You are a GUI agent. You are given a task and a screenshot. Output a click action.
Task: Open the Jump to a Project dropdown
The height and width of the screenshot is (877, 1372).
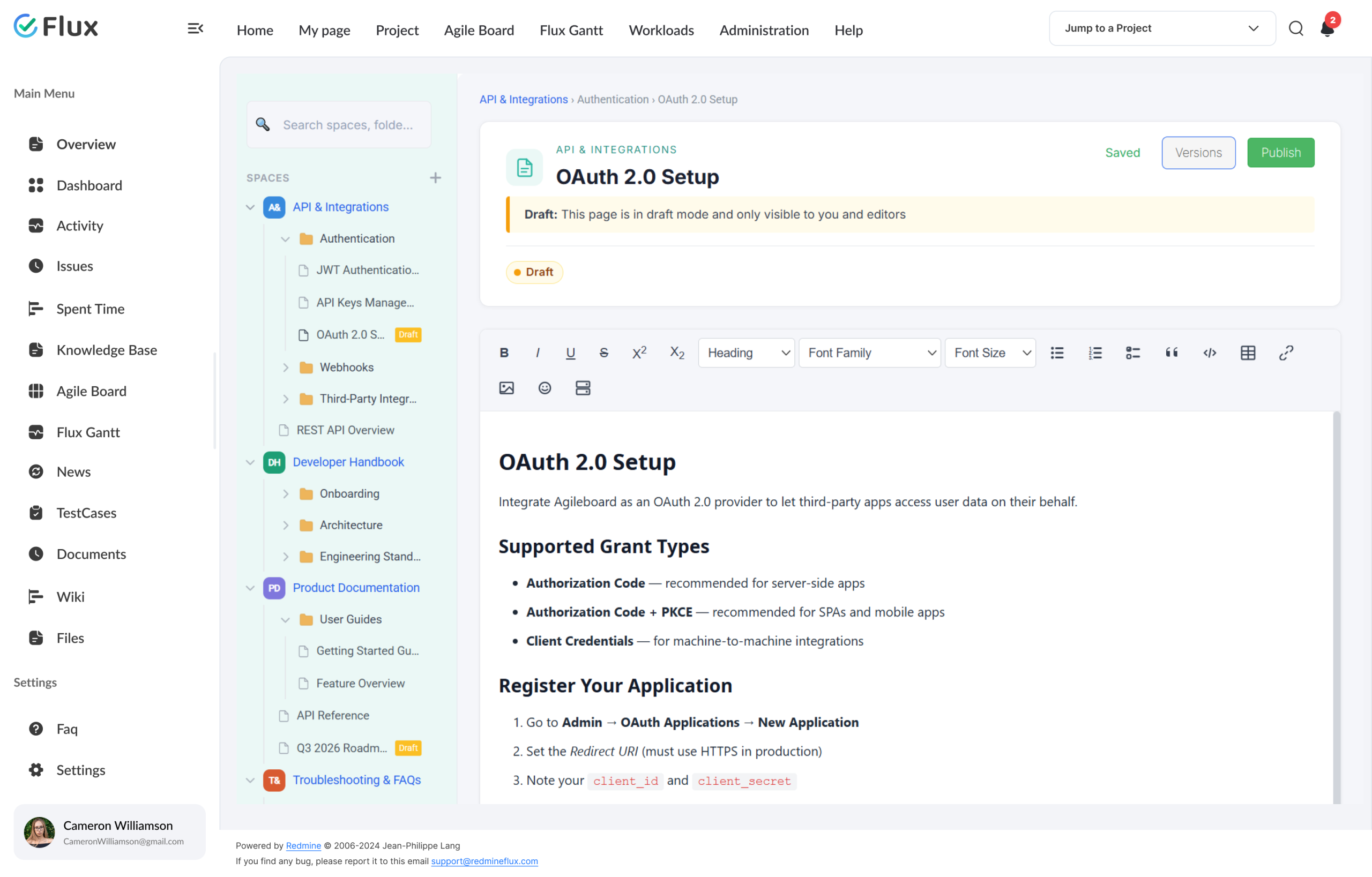tap(1162, 28)
